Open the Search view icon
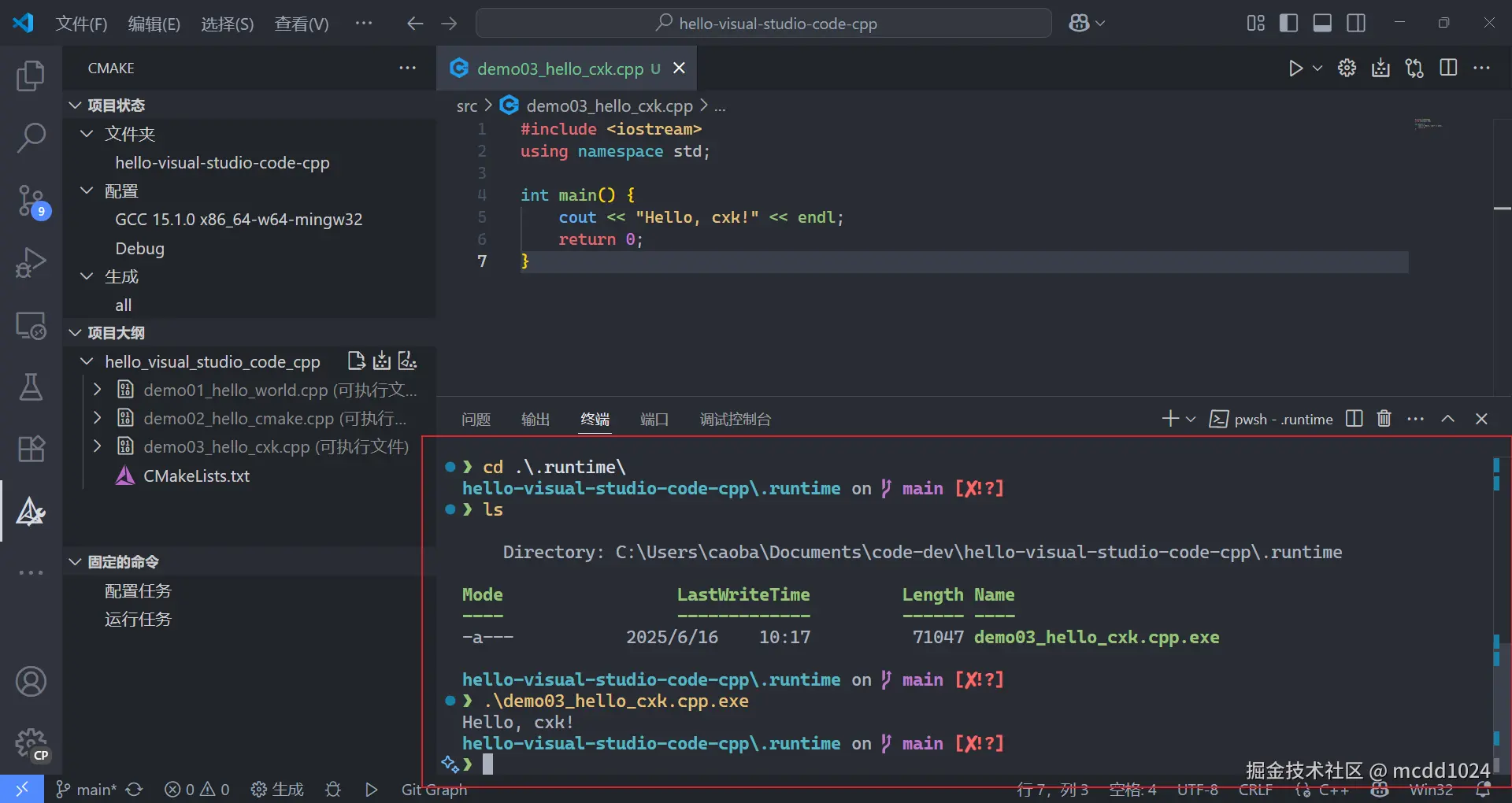 [31, 138]
